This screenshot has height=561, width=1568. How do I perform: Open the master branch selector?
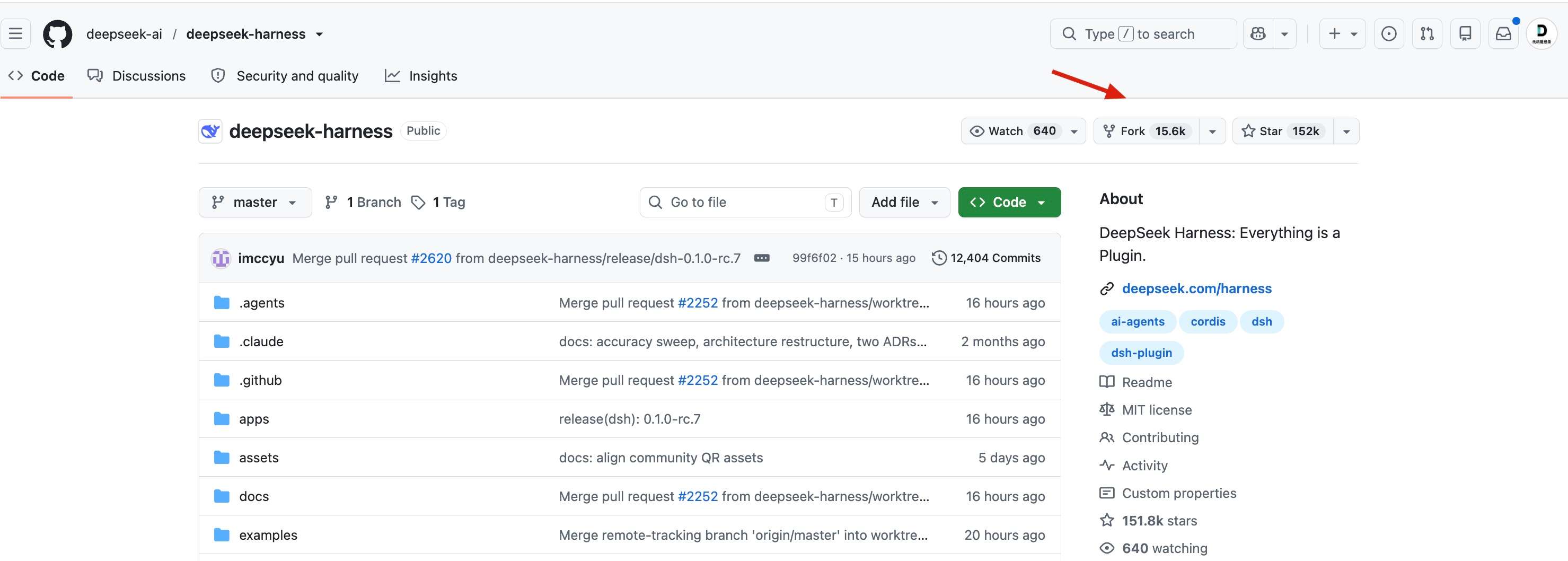coord(255,202)
